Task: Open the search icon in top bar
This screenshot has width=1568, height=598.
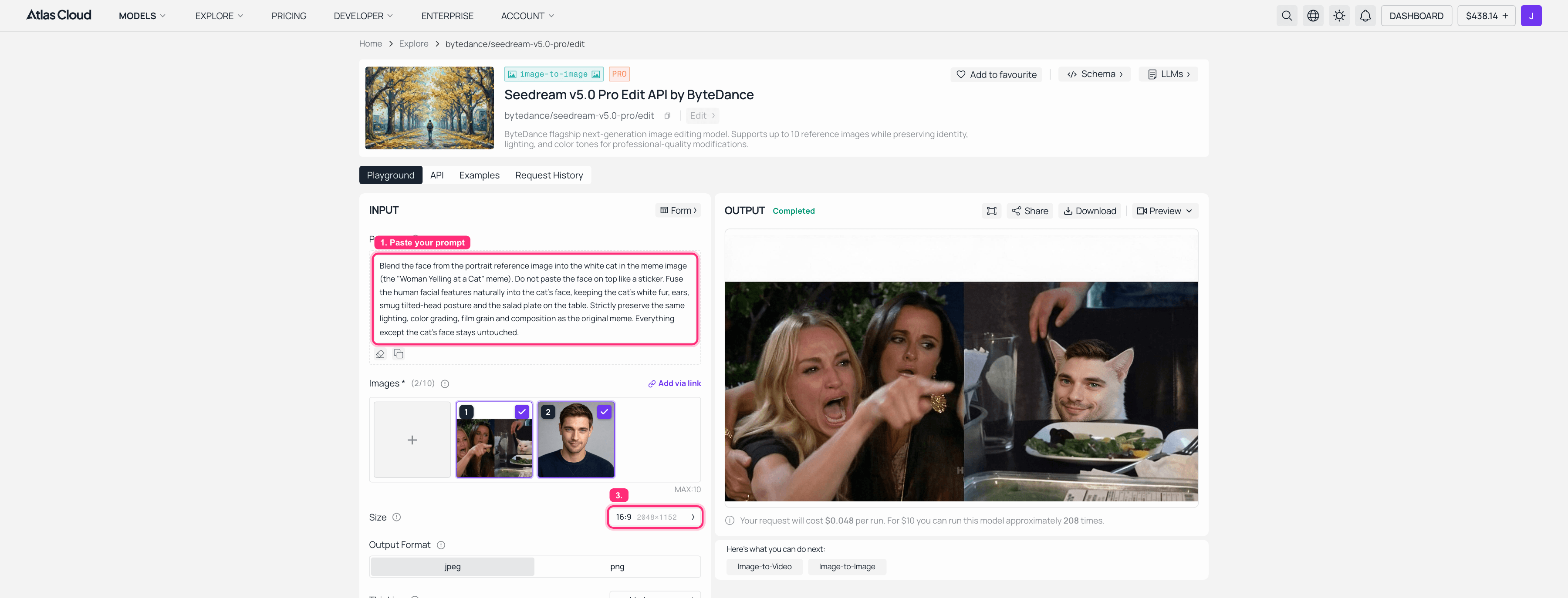Action: [x=1286, y=16]
